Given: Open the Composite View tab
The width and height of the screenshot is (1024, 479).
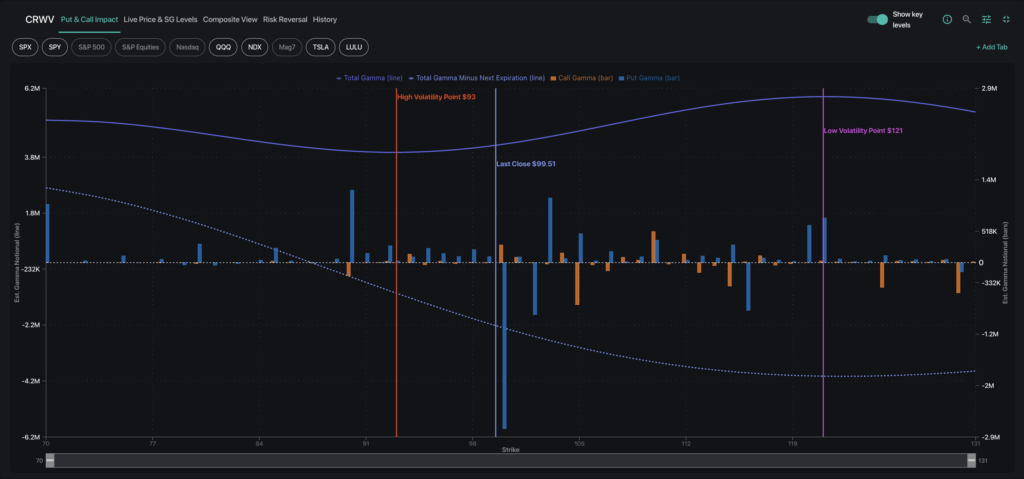Looking at the screenshot, I should coord(230,19).
